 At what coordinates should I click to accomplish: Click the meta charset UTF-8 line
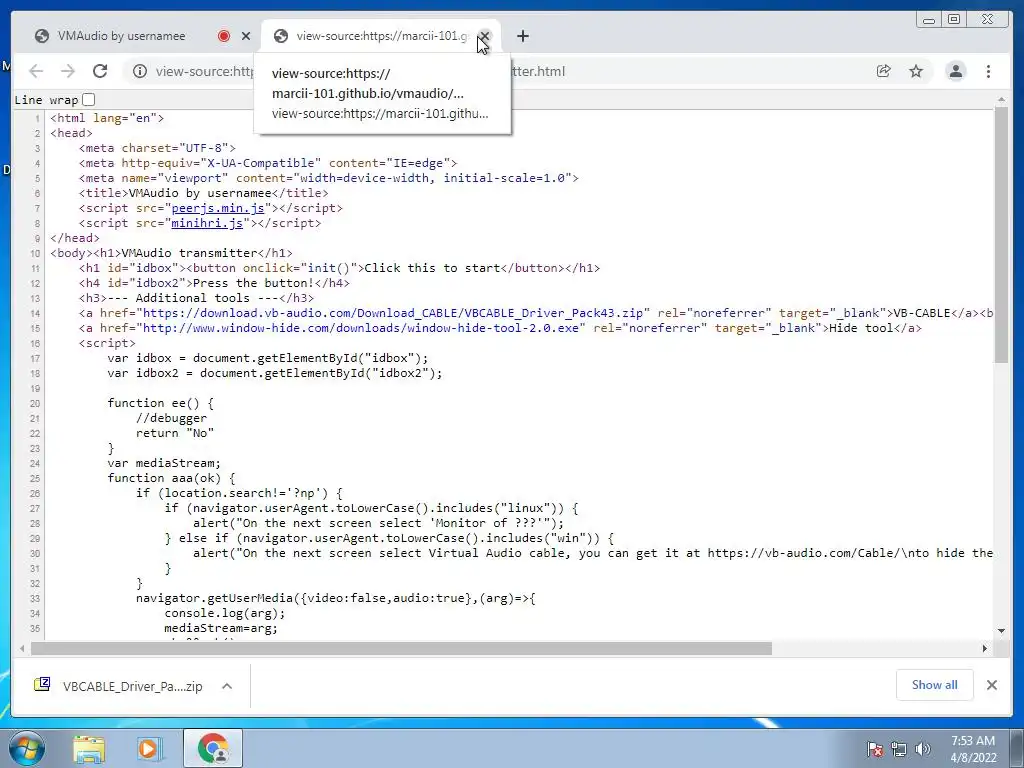pos(157,148)
